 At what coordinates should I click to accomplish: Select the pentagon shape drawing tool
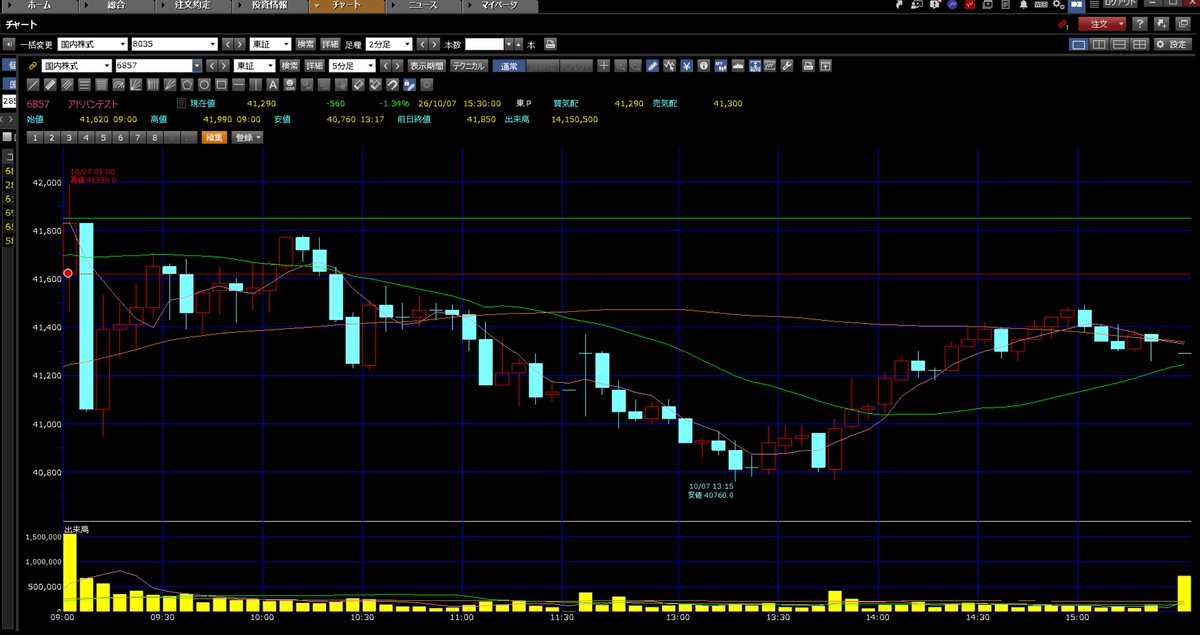pos(187,84)
